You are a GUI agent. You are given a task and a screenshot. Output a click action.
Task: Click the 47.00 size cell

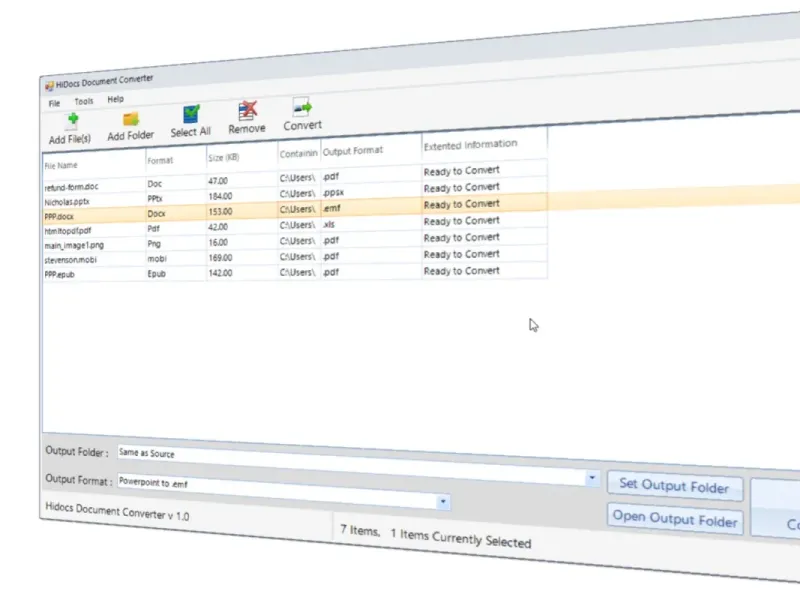click(x=242, y=181)
